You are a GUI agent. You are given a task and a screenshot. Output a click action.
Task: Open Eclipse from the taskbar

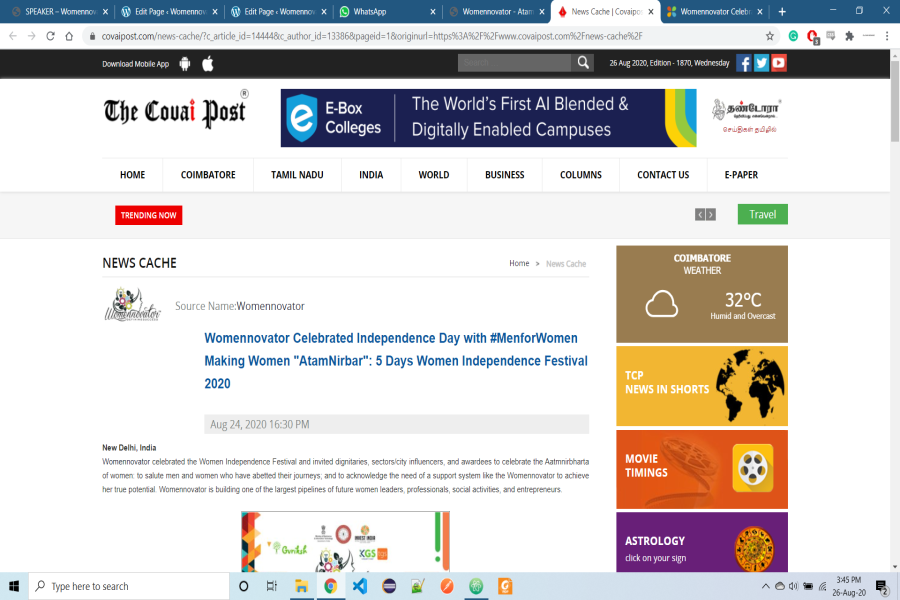tap(389, 586)
